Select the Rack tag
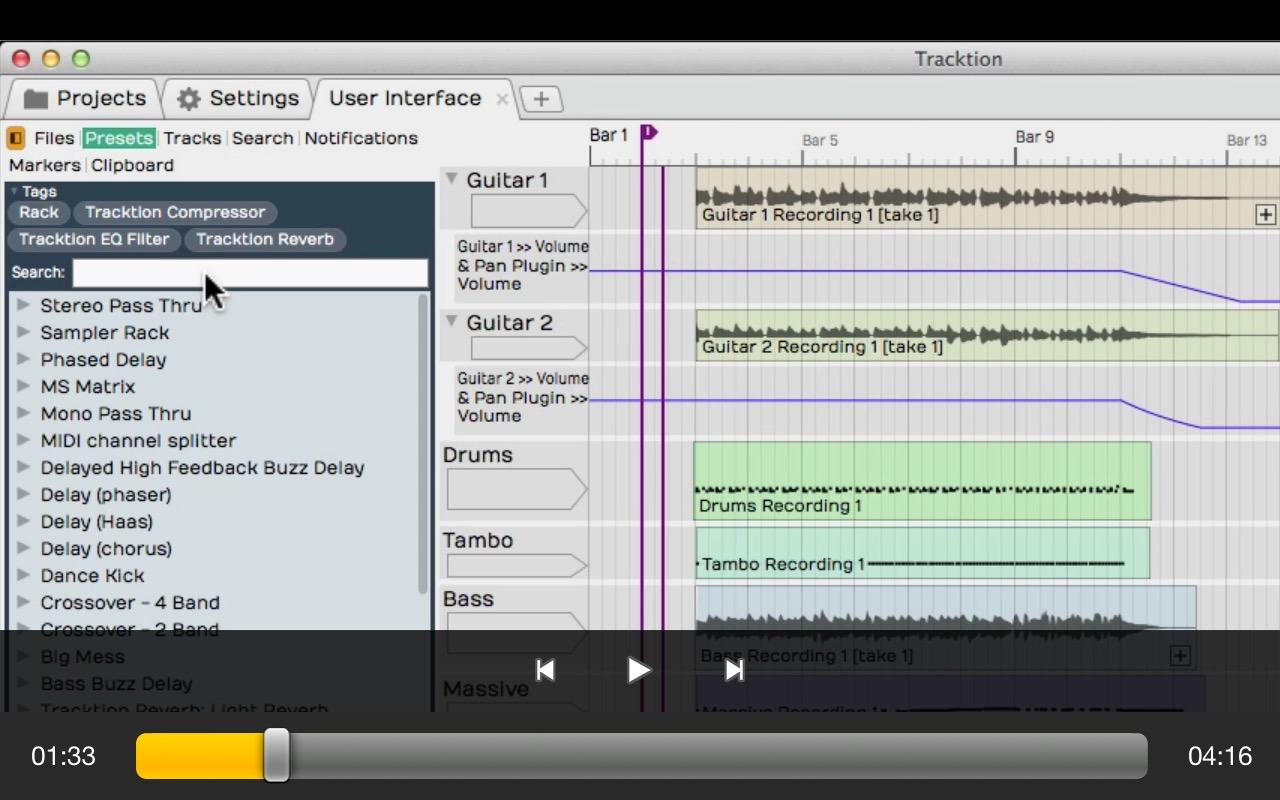This screenshot has width=1280, height=800. (39, 212)
